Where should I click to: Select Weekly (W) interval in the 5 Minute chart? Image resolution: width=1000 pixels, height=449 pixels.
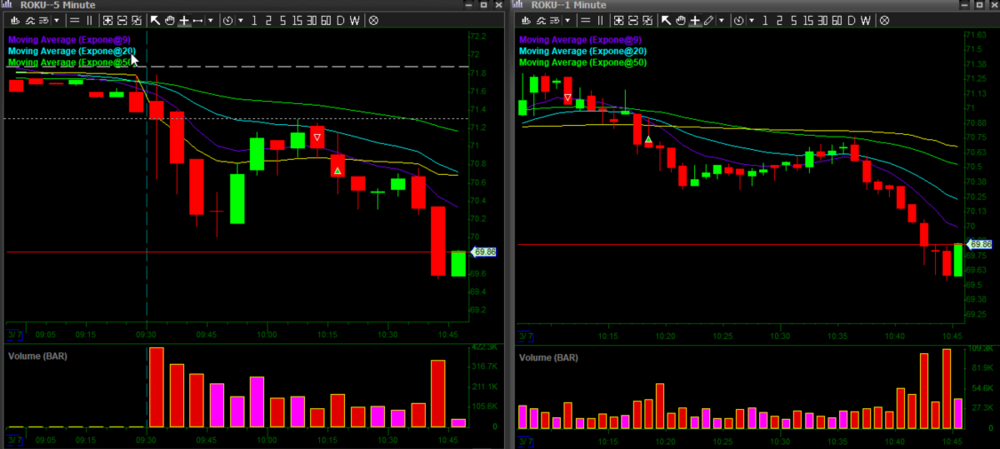coord(355,20)
